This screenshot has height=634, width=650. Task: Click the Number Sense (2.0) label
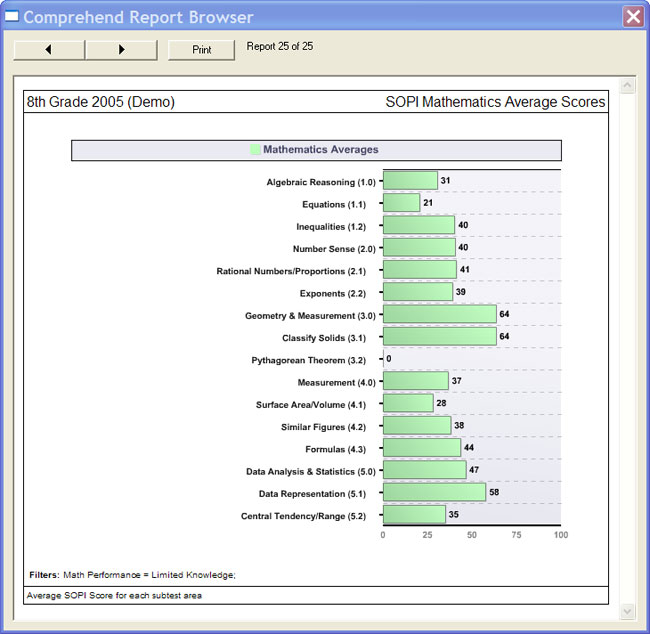334,249
